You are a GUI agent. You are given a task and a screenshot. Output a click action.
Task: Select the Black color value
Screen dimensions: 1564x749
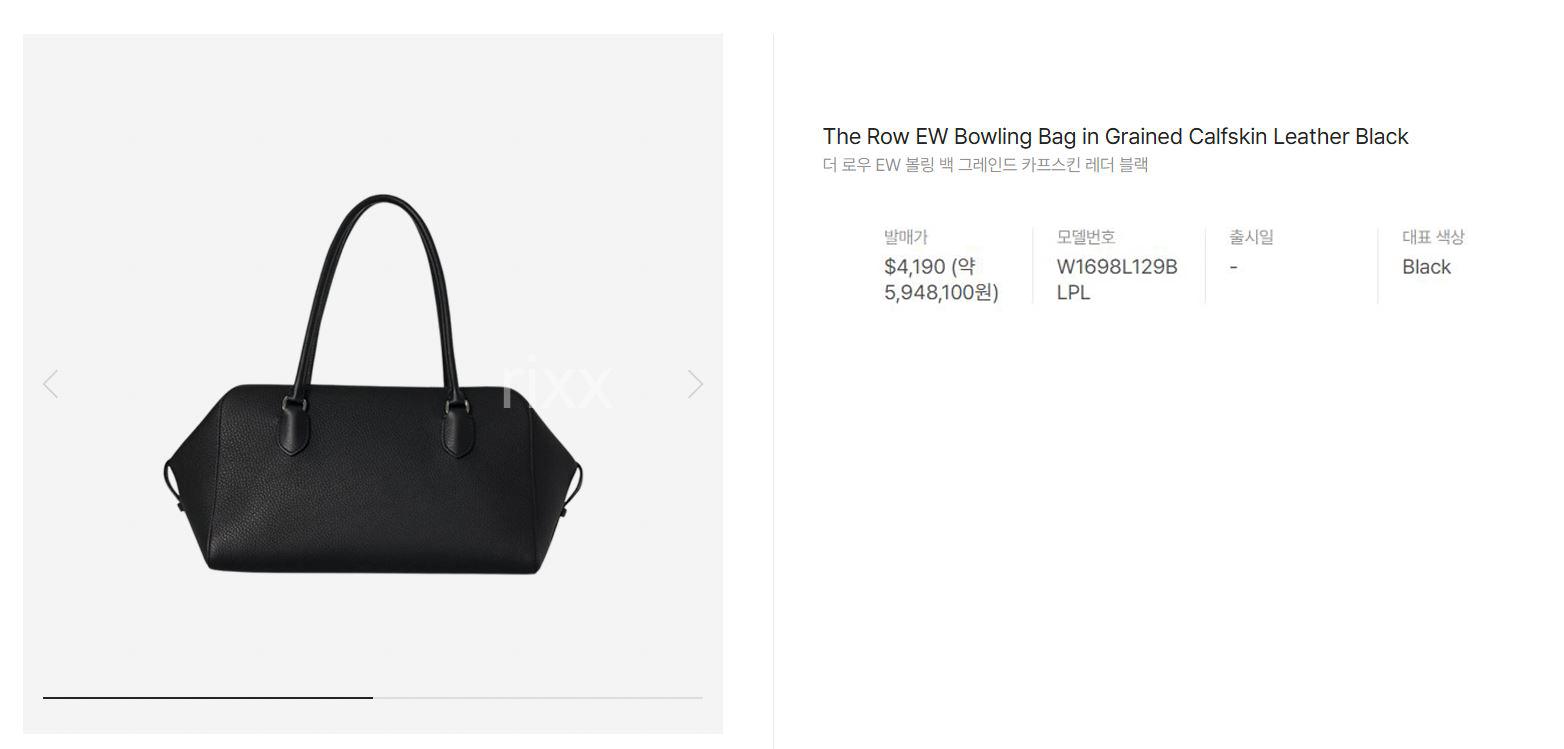point(1426,267)
